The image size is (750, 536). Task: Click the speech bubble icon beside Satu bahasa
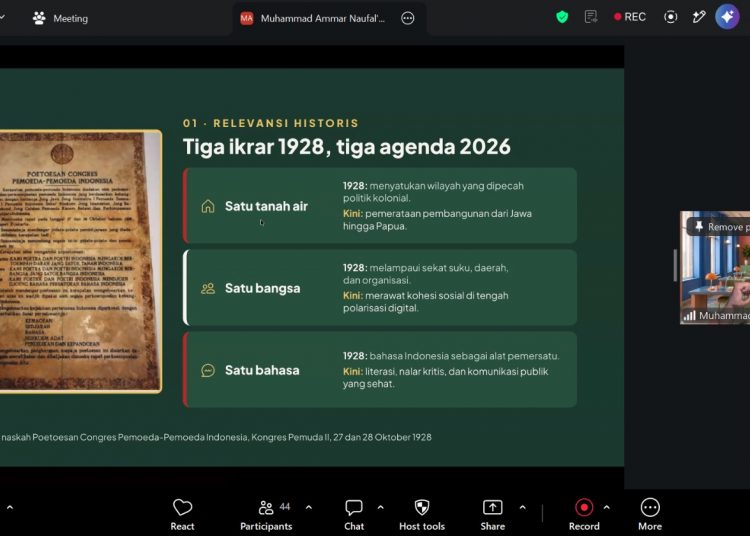pos(208,371)
